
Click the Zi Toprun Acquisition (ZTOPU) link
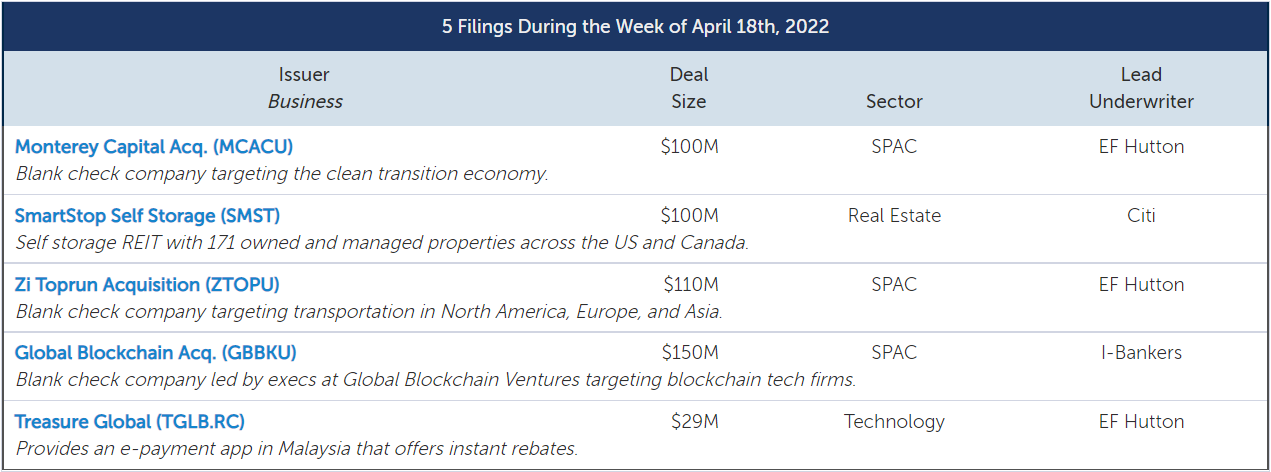[x=147, y=284]
